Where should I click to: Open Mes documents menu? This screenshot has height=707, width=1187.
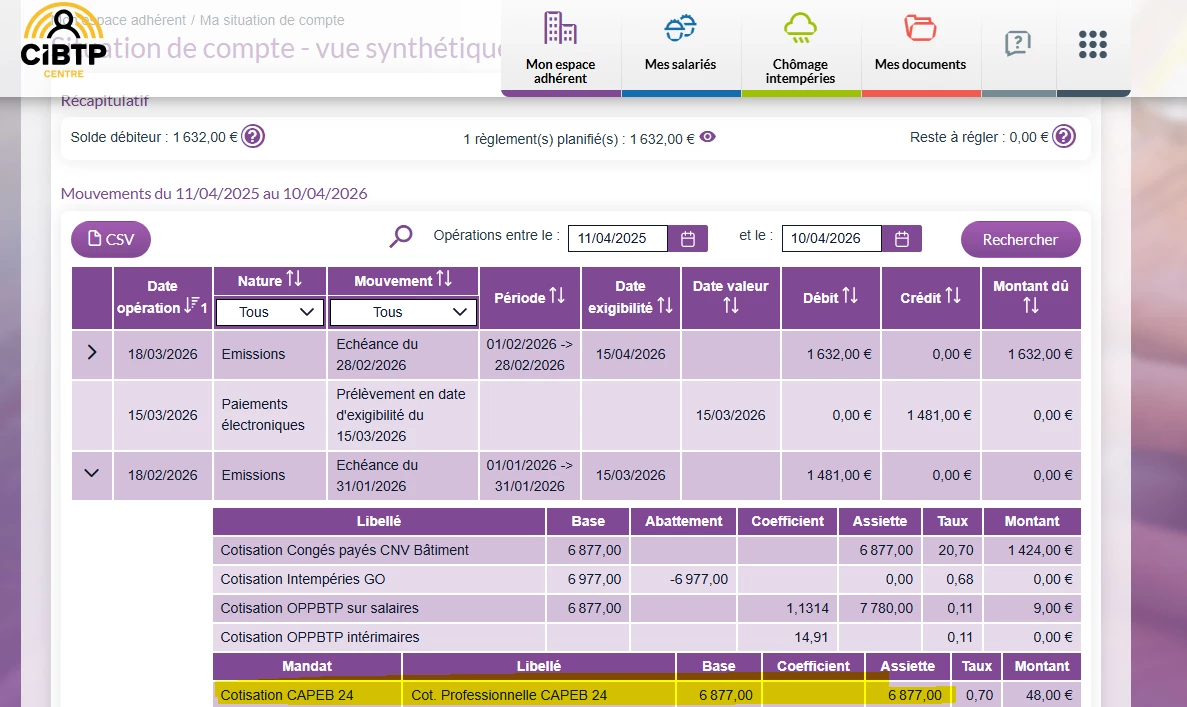point(921,48)
